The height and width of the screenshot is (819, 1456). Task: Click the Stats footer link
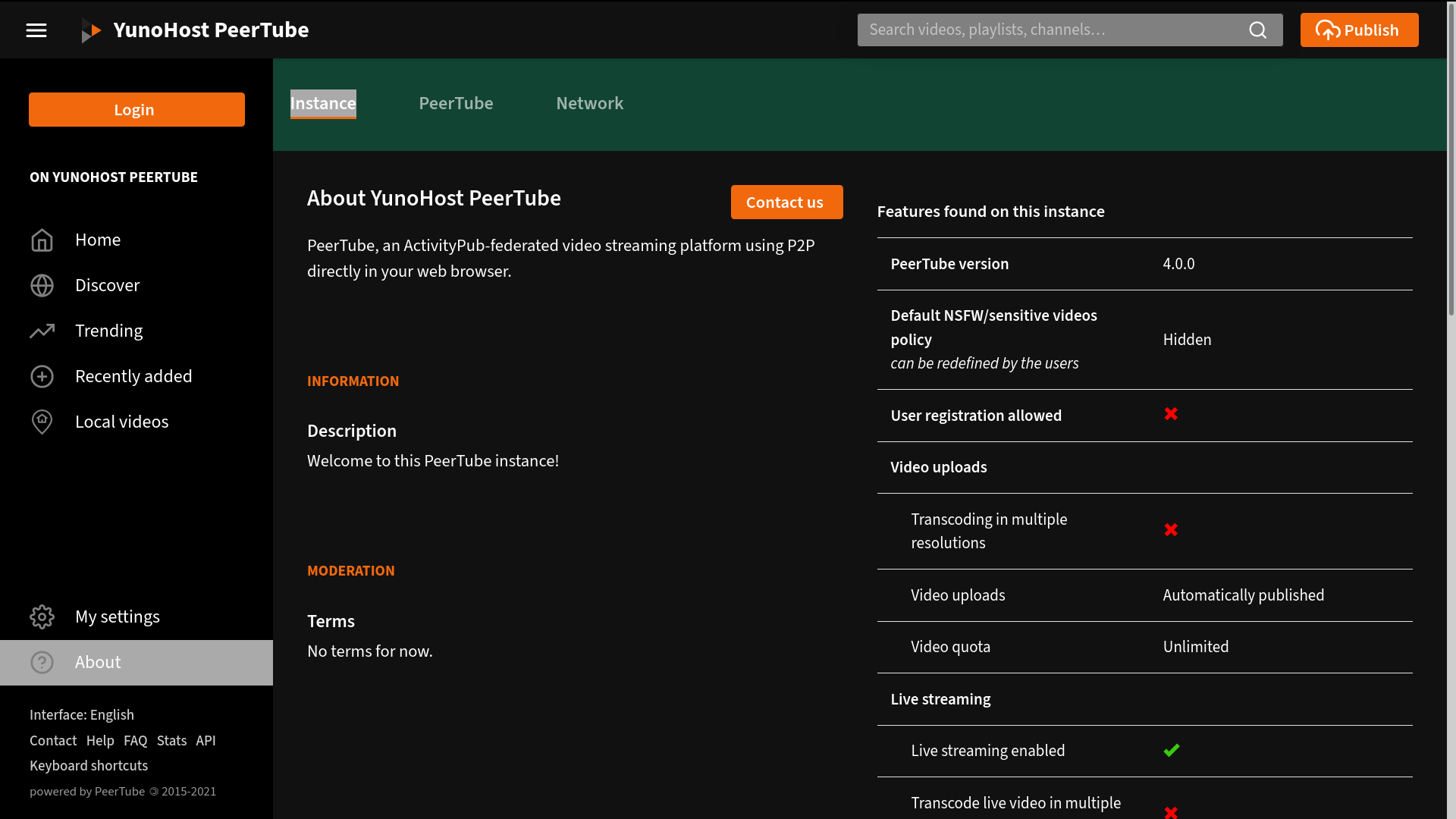[171, 741]
